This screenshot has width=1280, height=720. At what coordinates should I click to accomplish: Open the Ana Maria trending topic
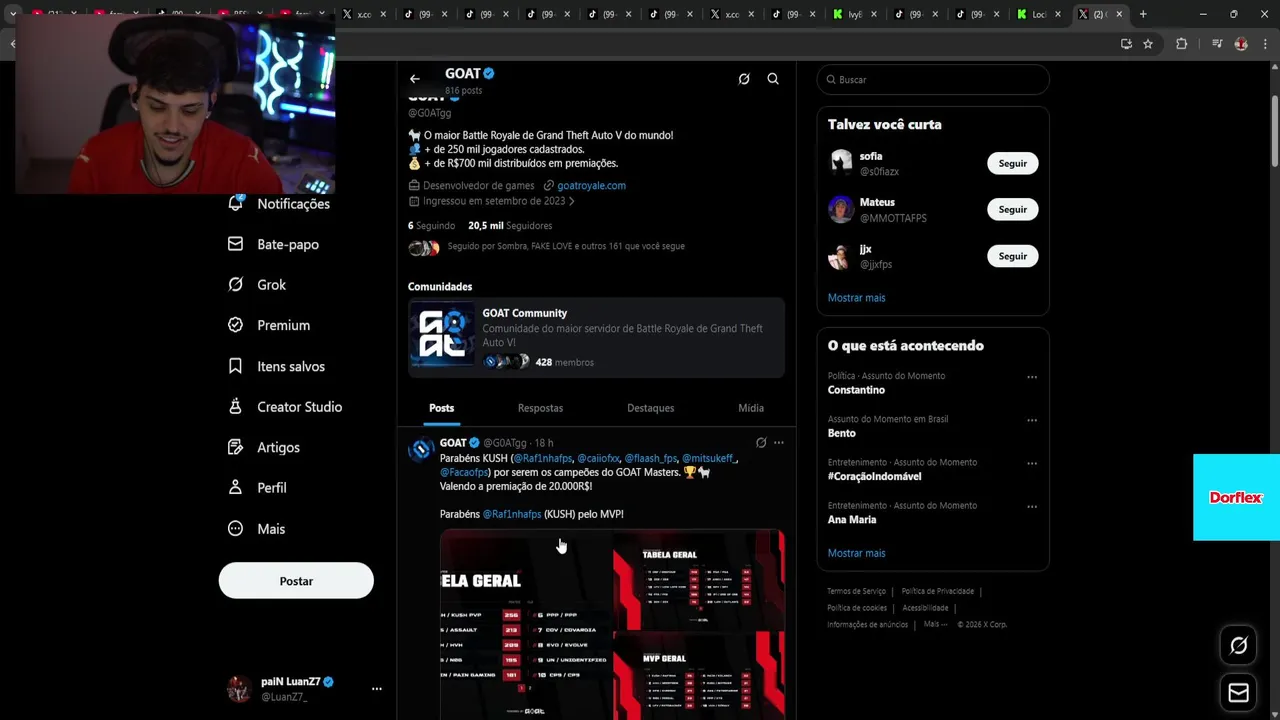click(x=852, y=520)
